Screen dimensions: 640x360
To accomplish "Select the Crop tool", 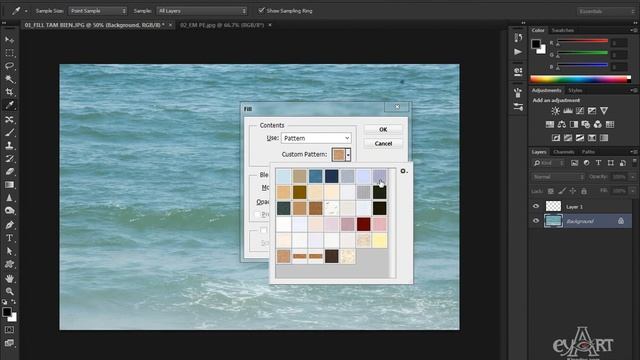I will (9, 92).
